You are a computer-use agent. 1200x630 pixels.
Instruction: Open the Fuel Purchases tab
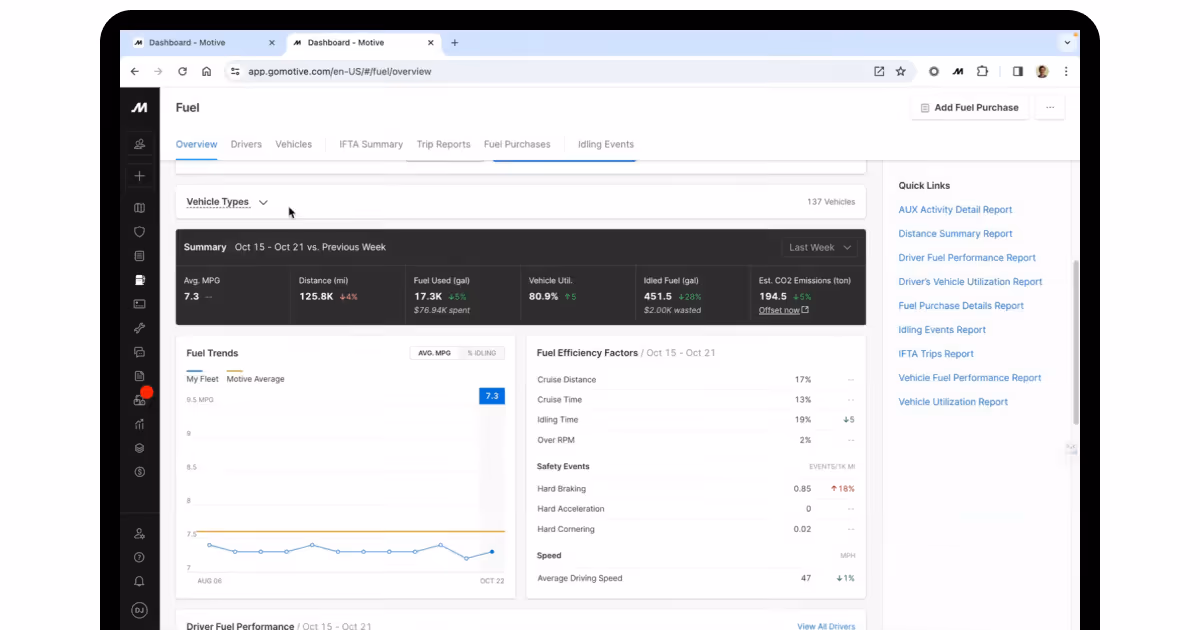[x=517, y=144]
